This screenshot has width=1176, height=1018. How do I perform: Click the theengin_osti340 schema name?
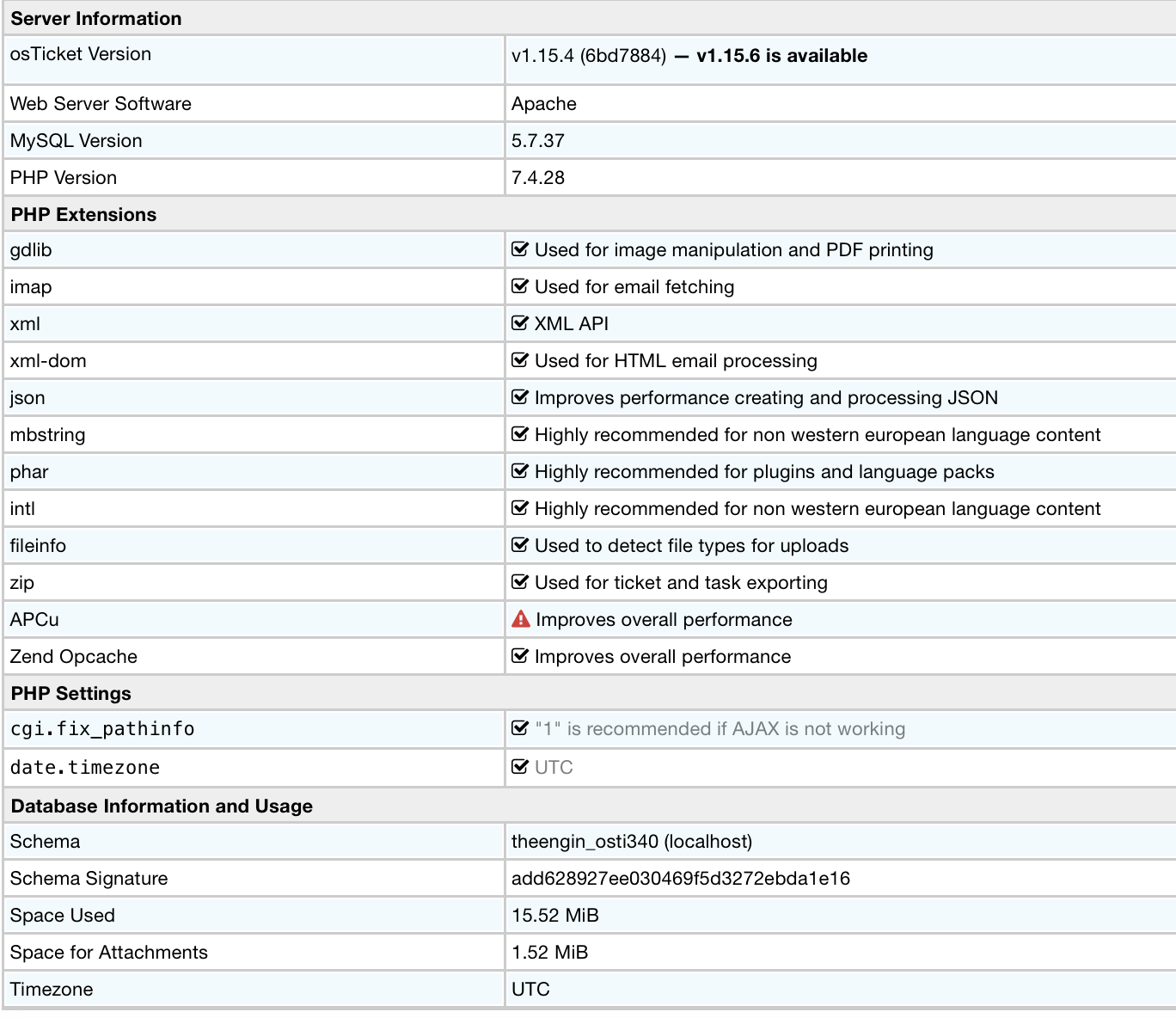[585, 841]
